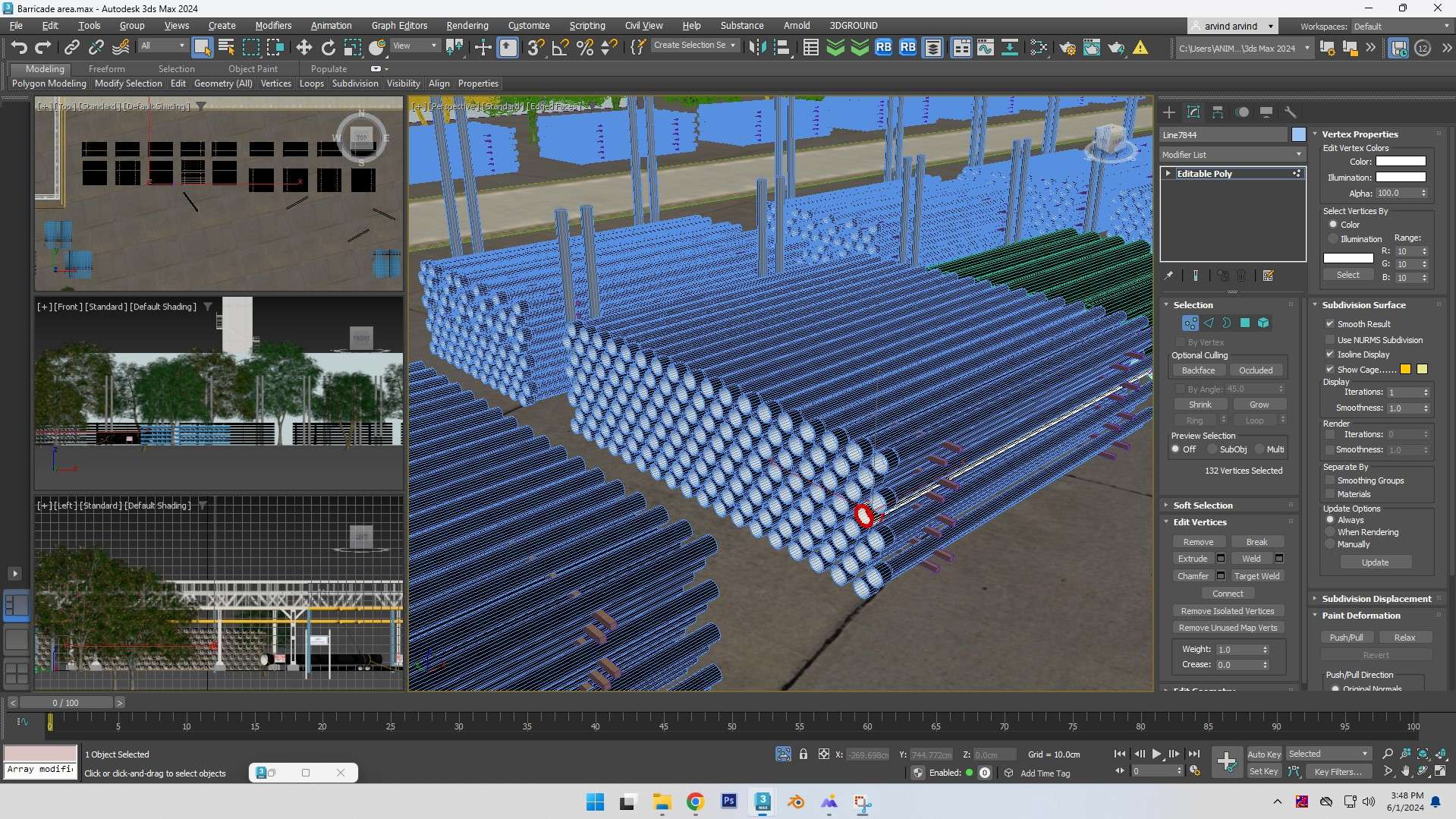Expand the Editable Poly stack entry
The image size is (1456, 819).
tap(1168, 173)
